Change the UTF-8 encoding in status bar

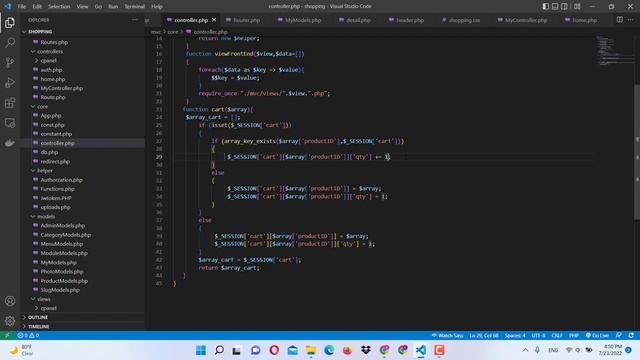tap(538, 335)
